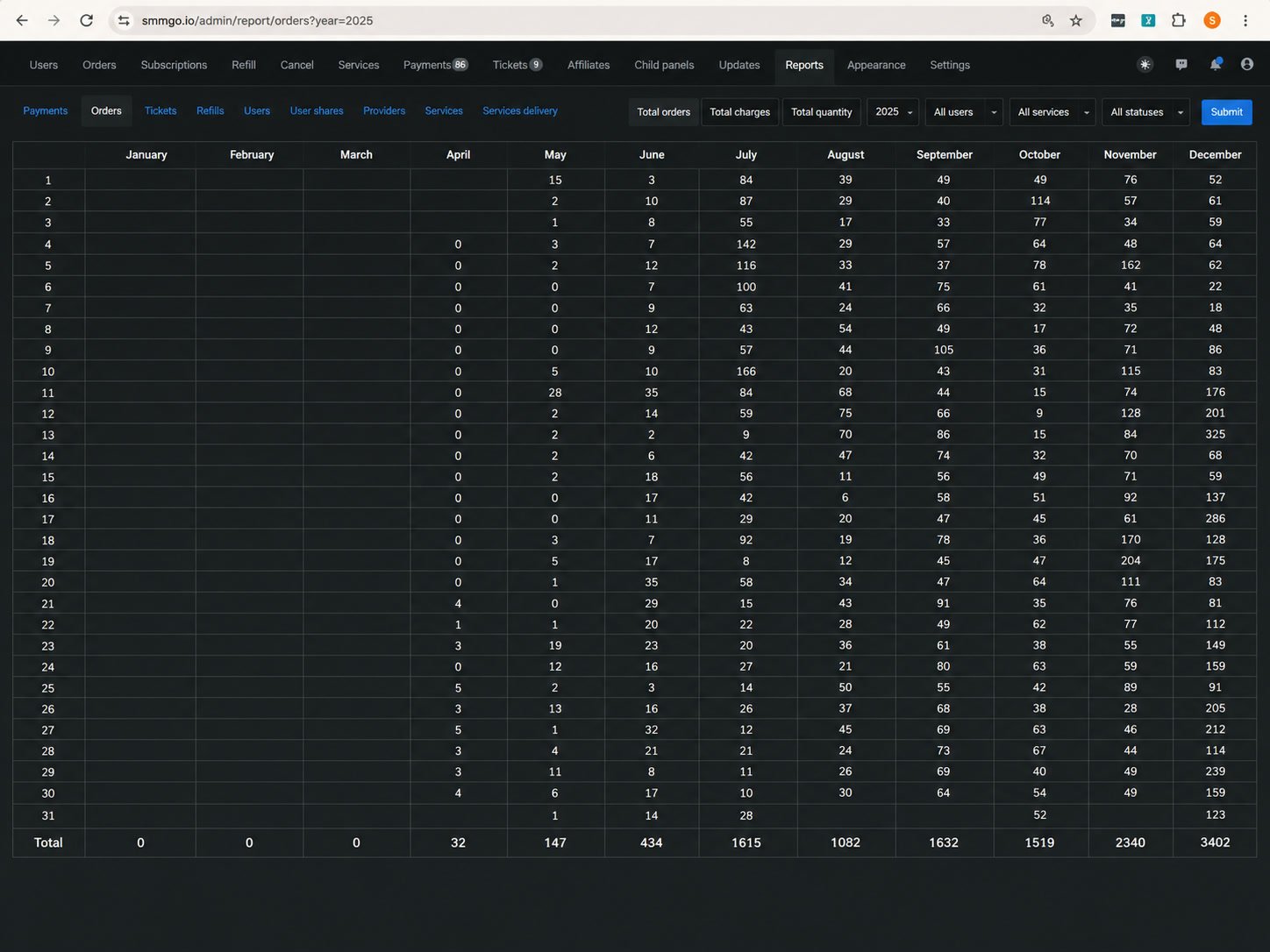Switch to the Providers report tab
The height and width of the screenshot is (952, 1270).
(384, 110)
